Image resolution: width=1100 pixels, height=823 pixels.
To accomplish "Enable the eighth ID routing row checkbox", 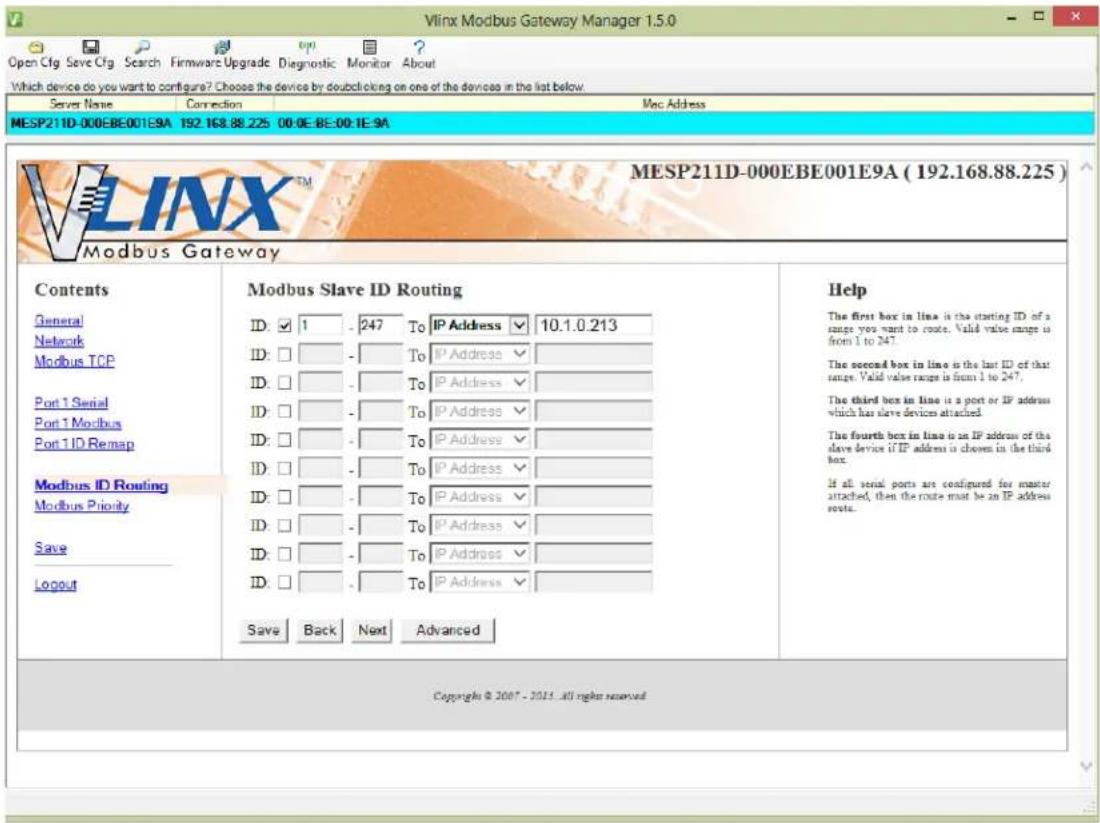I will pos(284,526).
